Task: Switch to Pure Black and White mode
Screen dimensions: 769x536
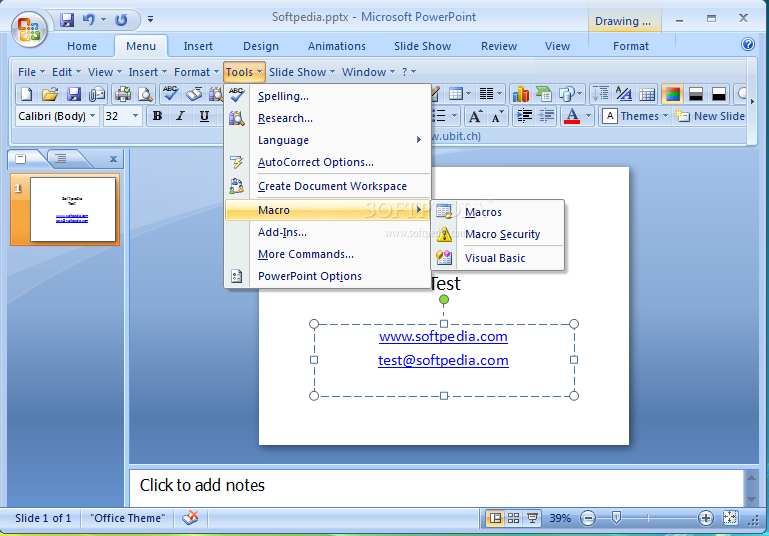Action: 719,94
